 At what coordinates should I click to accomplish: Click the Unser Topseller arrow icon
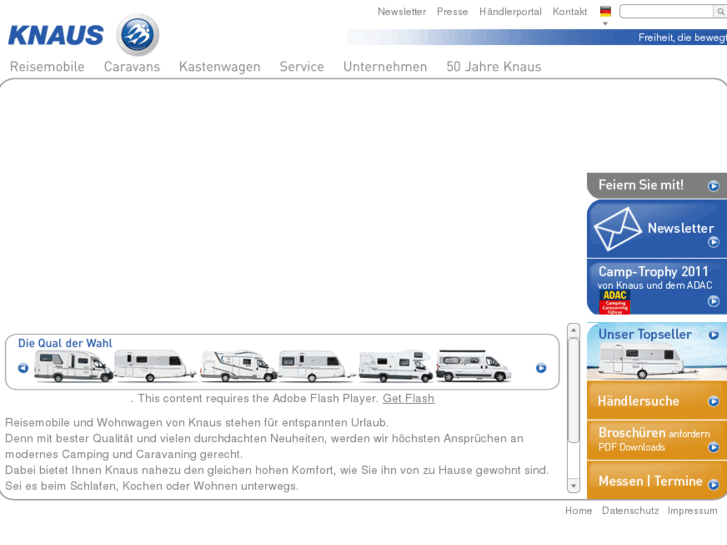(713, 335)
